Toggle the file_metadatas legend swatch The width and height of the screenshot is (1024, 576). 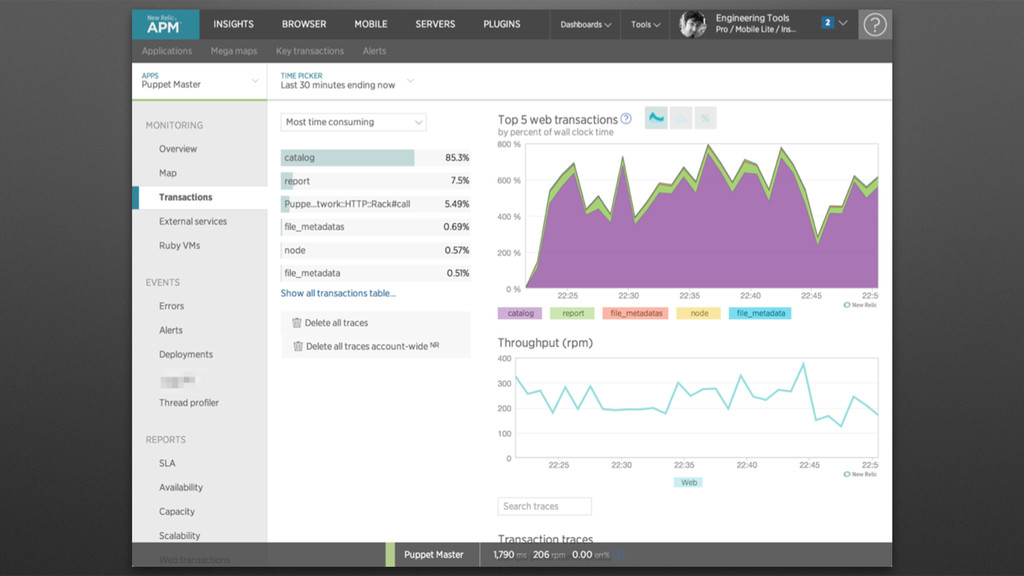635,313
